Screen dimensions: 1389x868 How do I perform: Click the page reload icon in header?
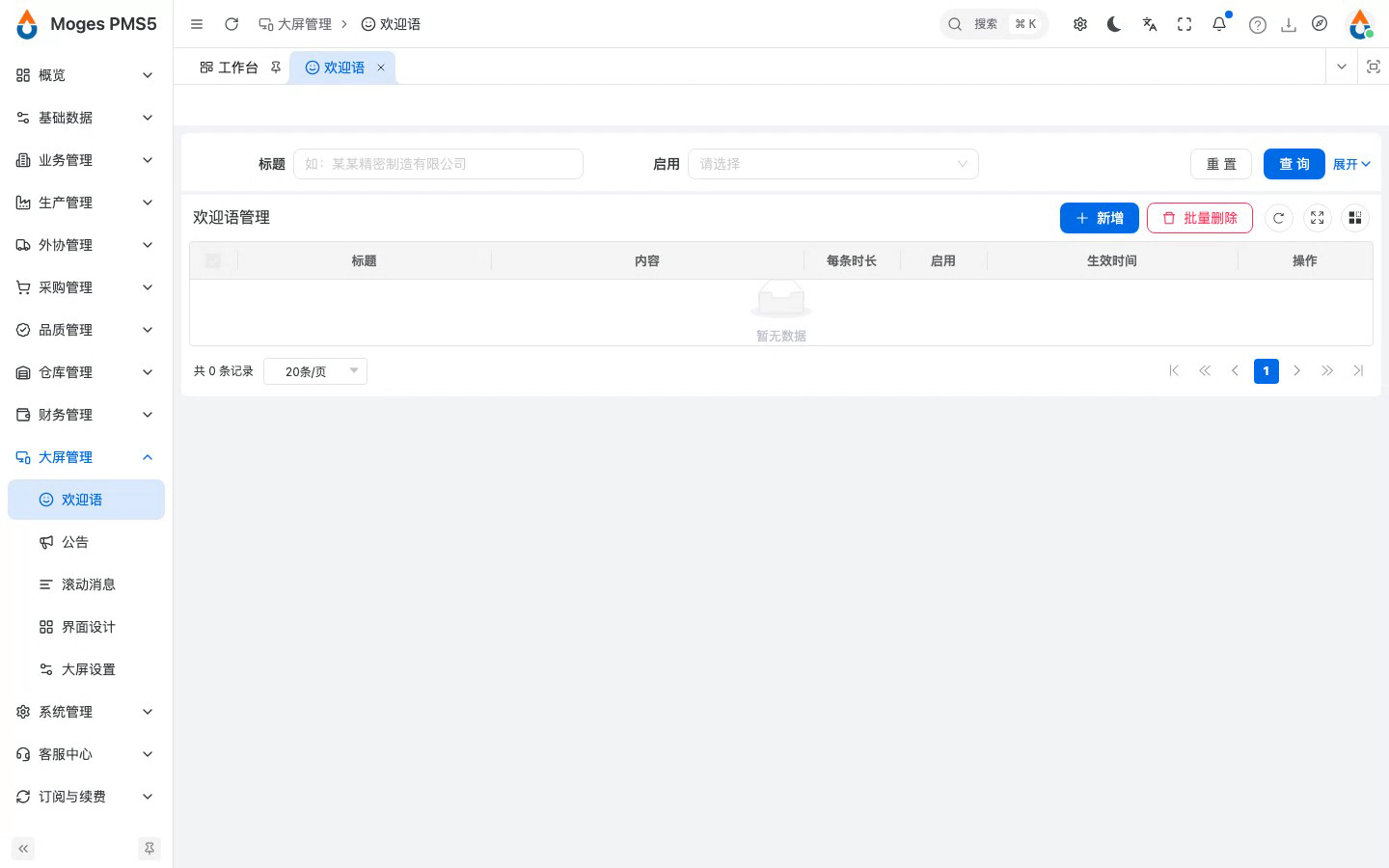(231, 24)
